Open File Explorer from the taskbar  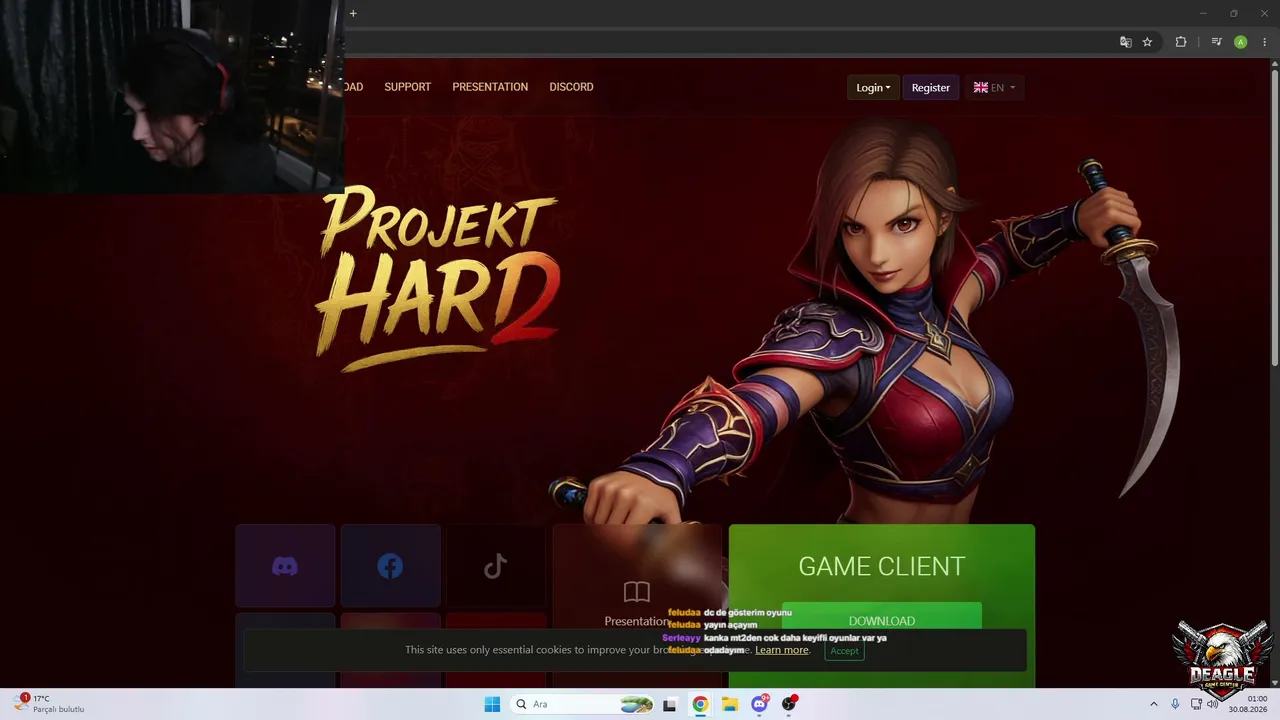click(x=730, y=704)
